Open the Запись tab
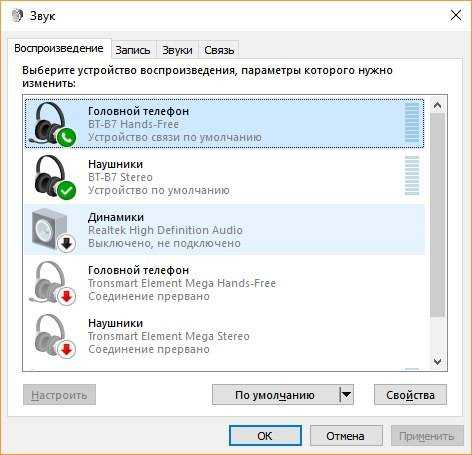The width and height of the screenshot is (472, 455). [x=133, y=50]
